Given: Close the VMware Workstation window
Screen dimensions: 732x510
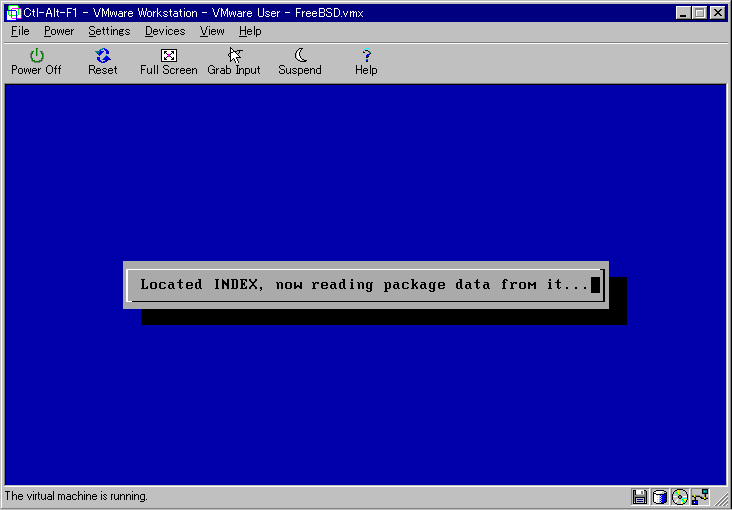Looking at the screenshot, I should 718,13.
